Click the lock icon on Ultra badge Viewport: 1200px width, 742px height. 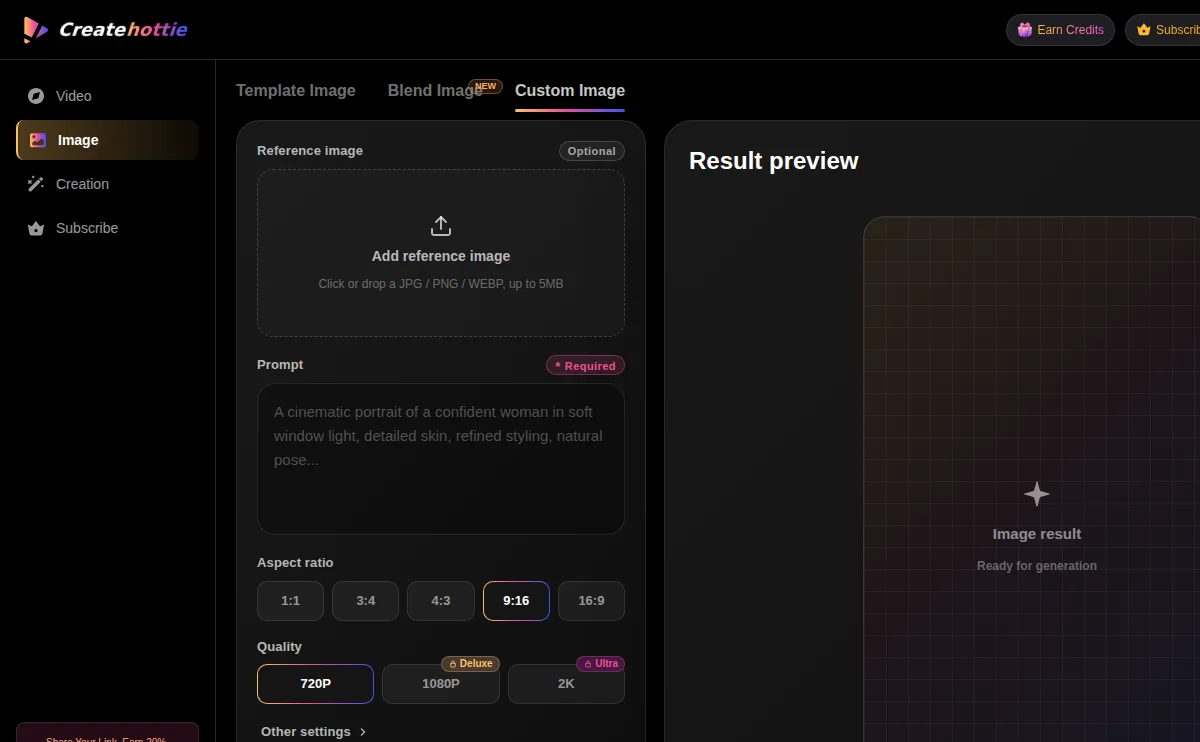click(x=588, y=664)
